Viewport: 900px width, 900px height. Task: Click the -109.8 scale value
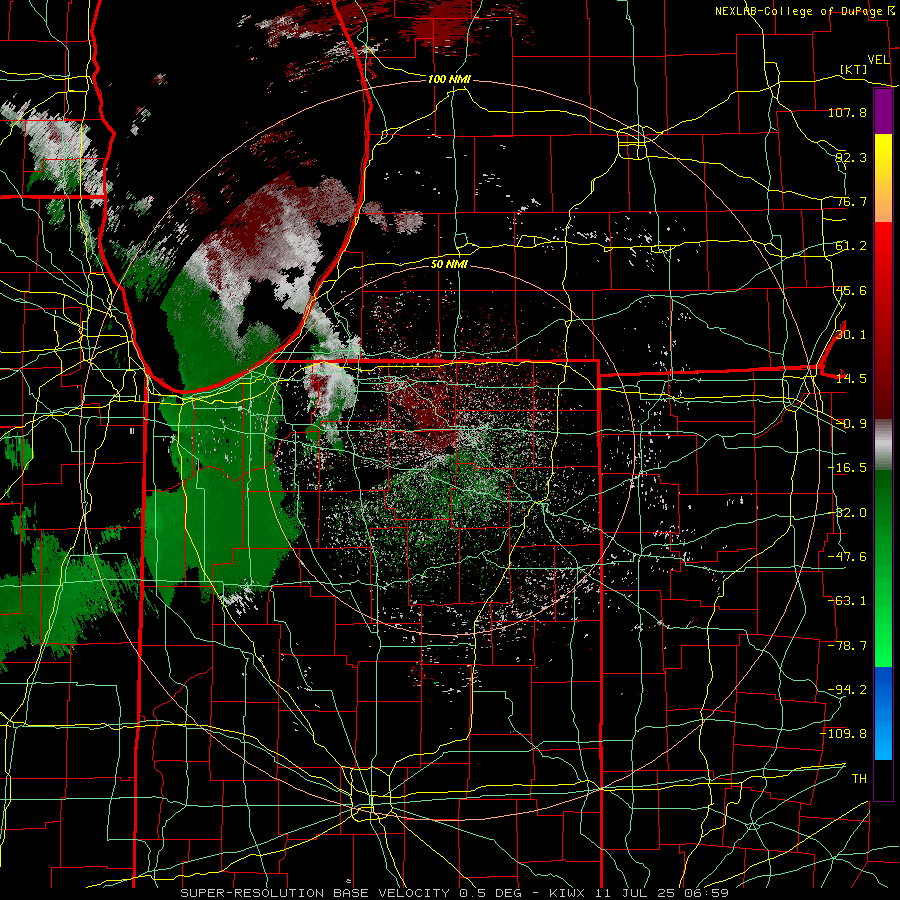click(x=844, y=734)
